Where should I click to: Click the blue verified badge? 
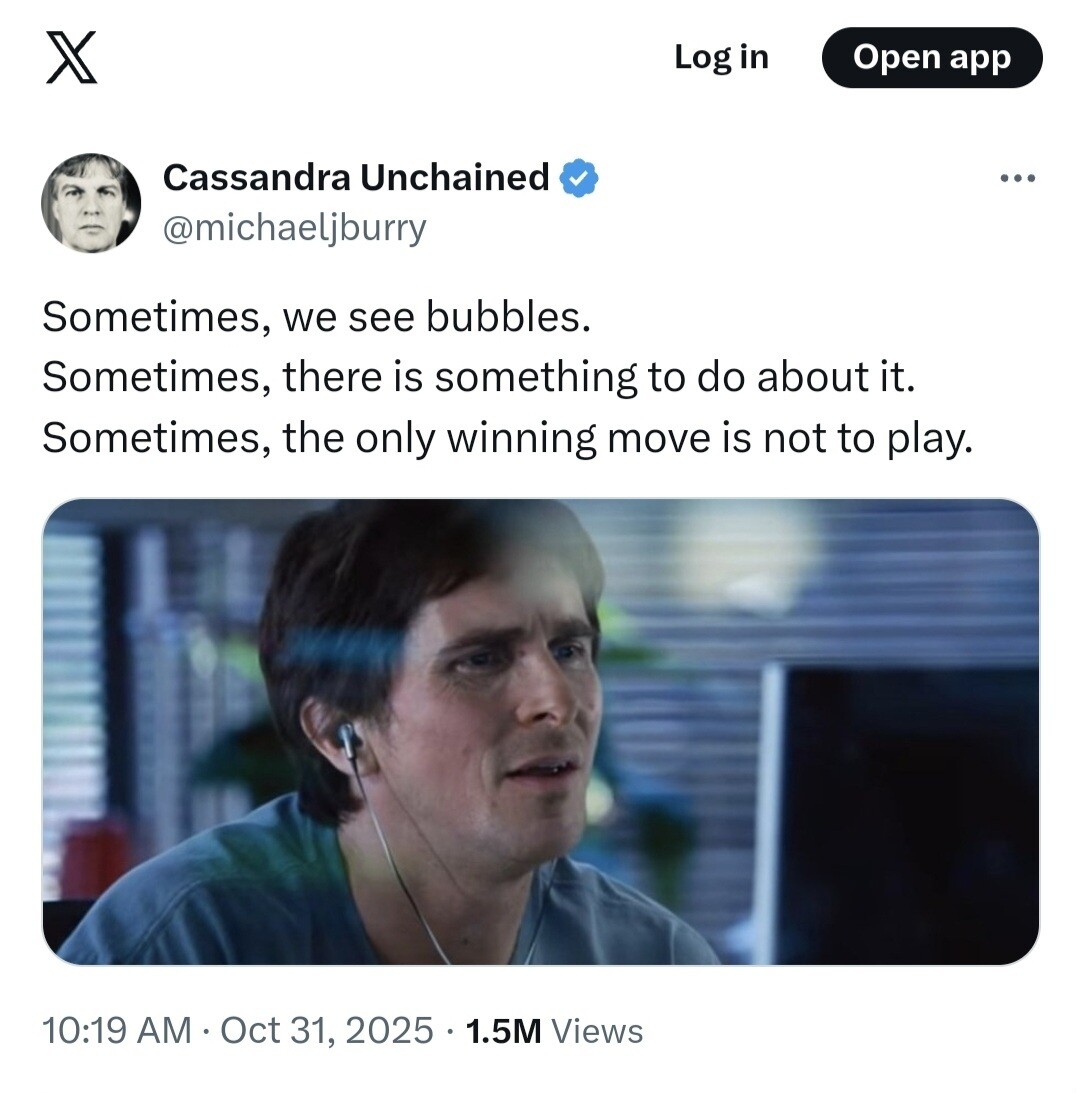point(579,178)
